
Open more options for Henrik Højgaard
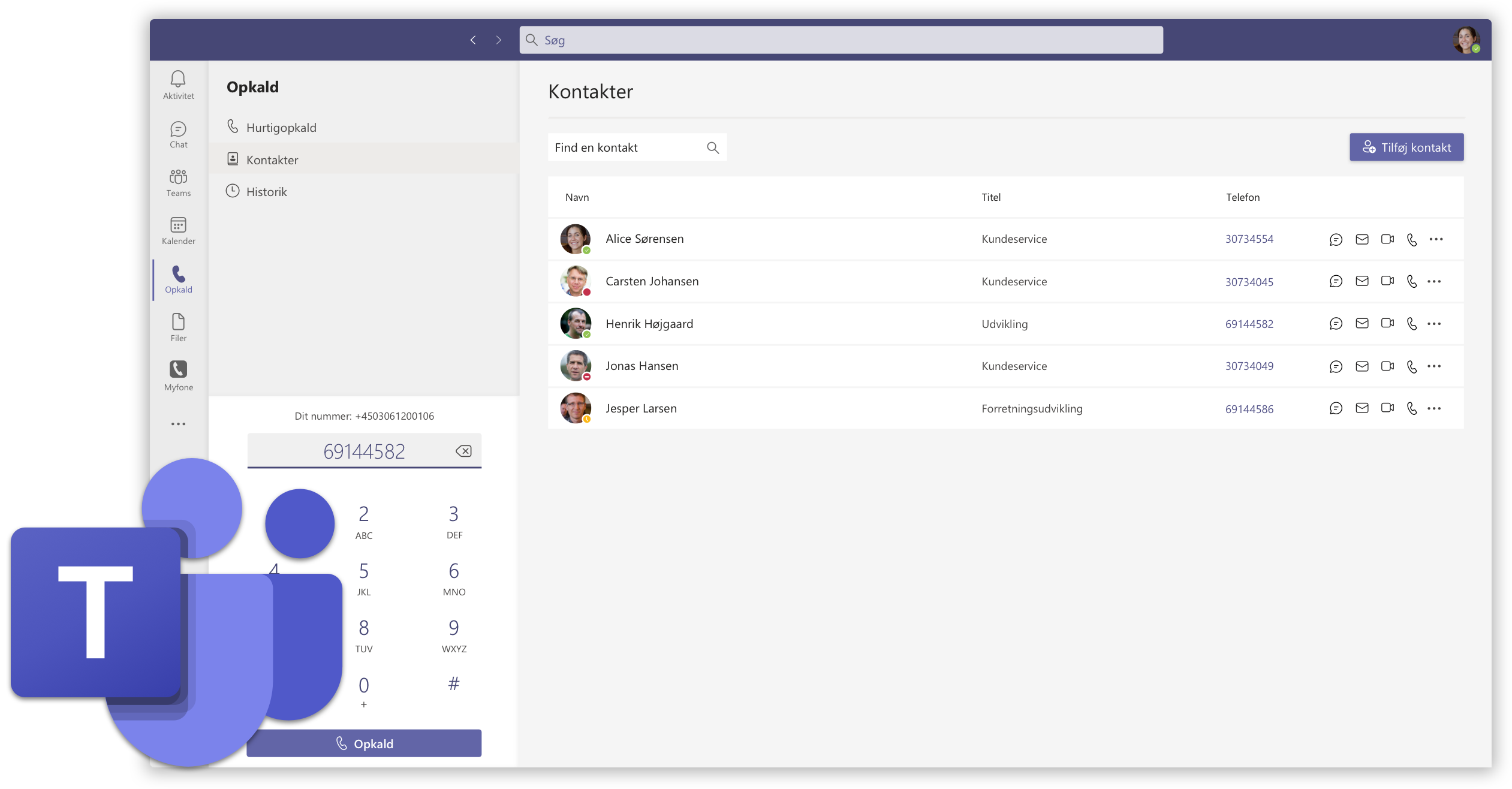pyautogui.click(x=1434, y=324)
